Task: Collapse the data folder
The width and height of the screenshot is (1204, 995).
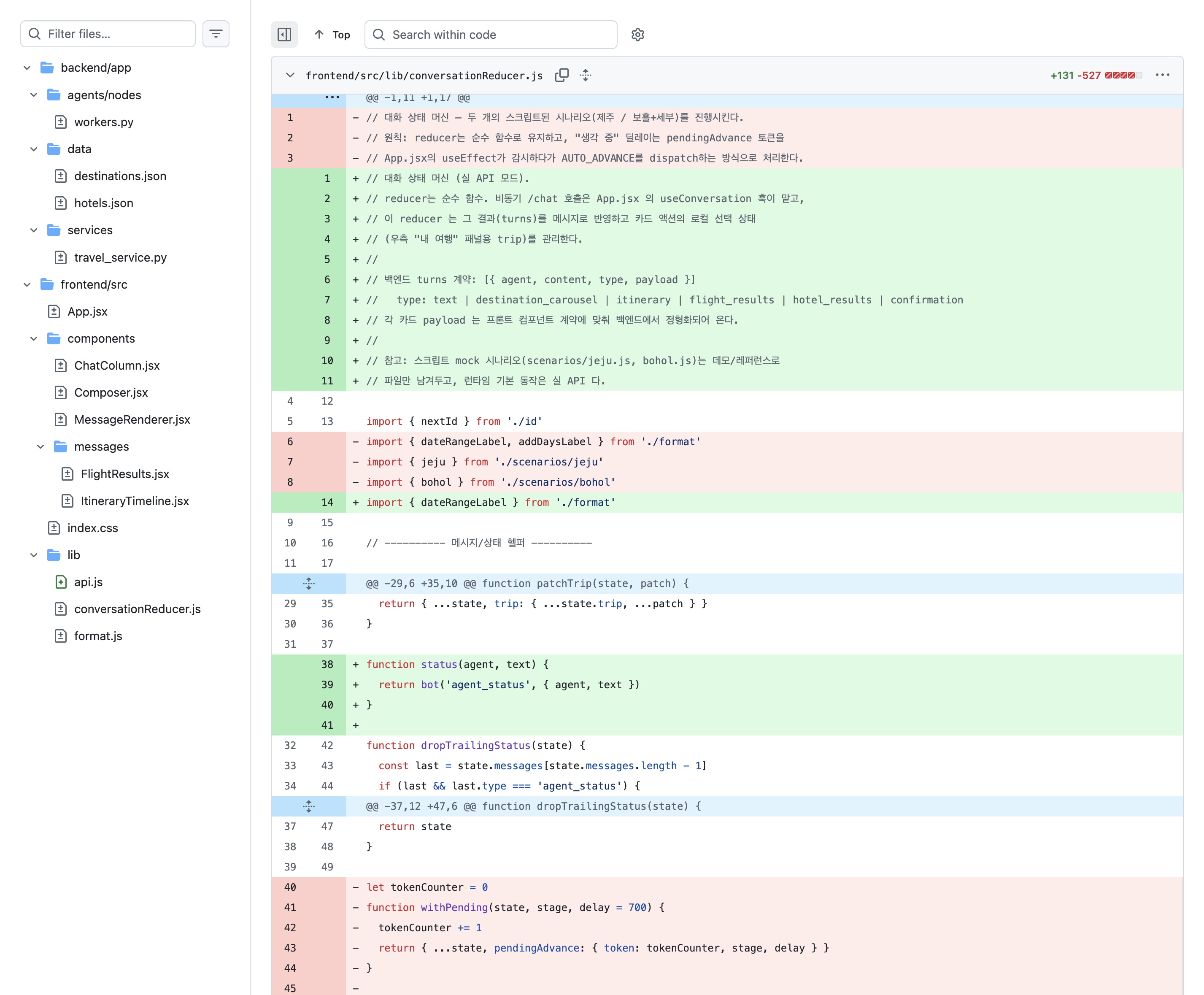Action: pos(34,149)
